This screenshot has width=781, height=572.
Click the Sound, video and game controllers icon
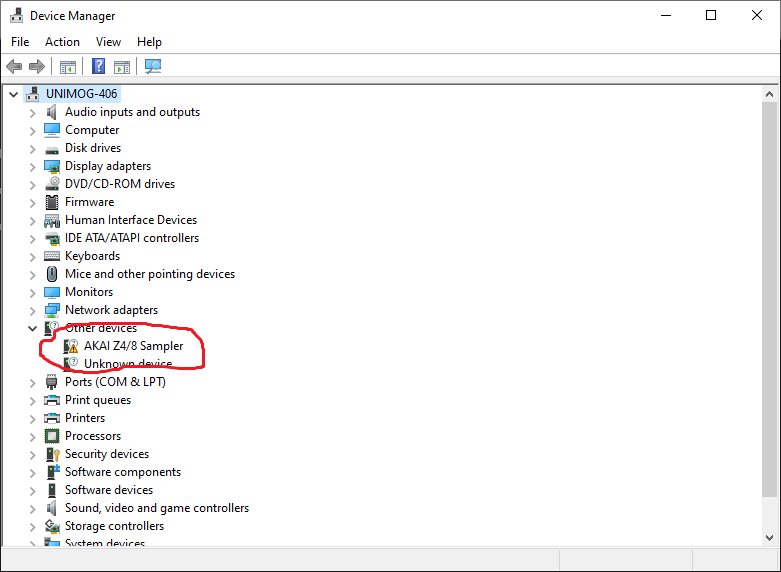coord(52,508)
